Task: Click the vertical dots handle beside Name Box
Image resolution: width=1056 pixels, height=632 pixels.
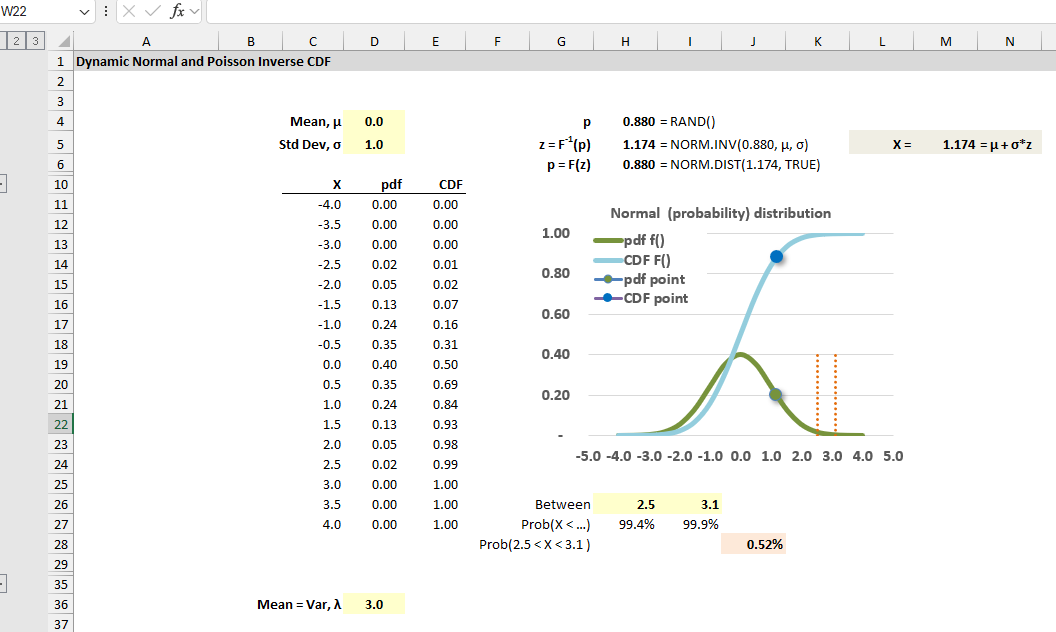Action: point(106,13)
